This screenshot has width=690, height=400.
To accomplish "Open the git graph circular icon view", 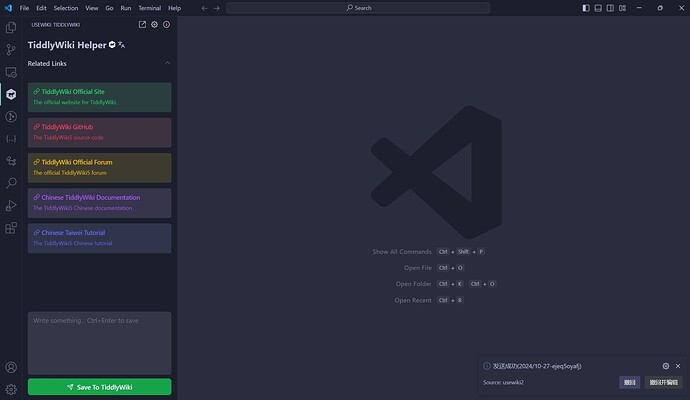I will click(11, 117).
